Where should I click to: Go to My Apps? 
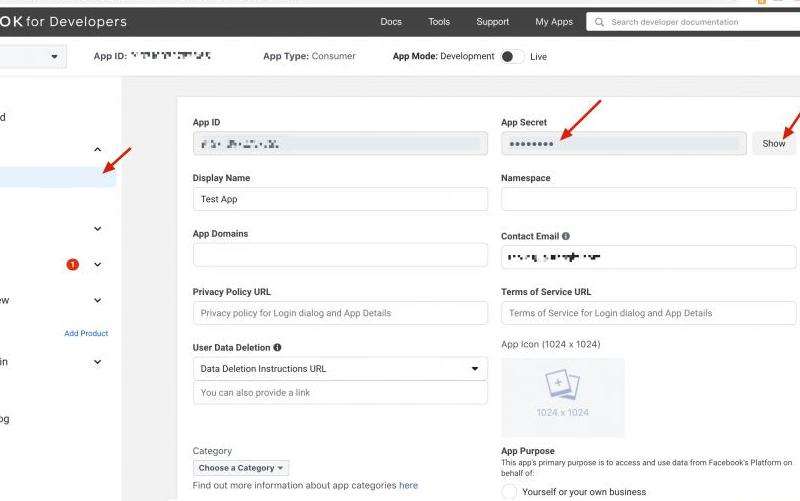[554, 22]
